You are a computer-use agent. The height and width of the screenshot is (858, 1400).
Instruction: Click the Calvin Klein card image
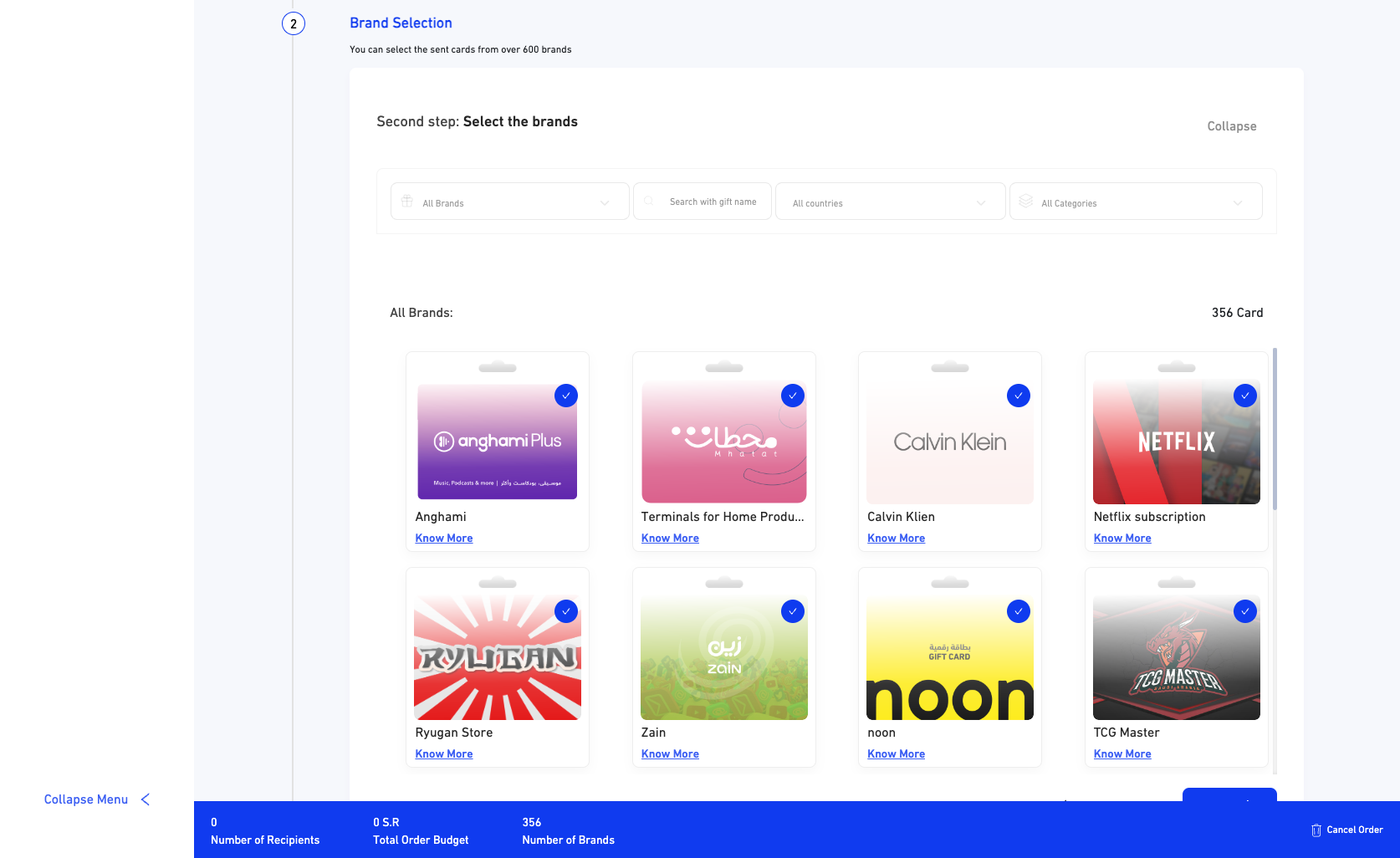(950, 442)
